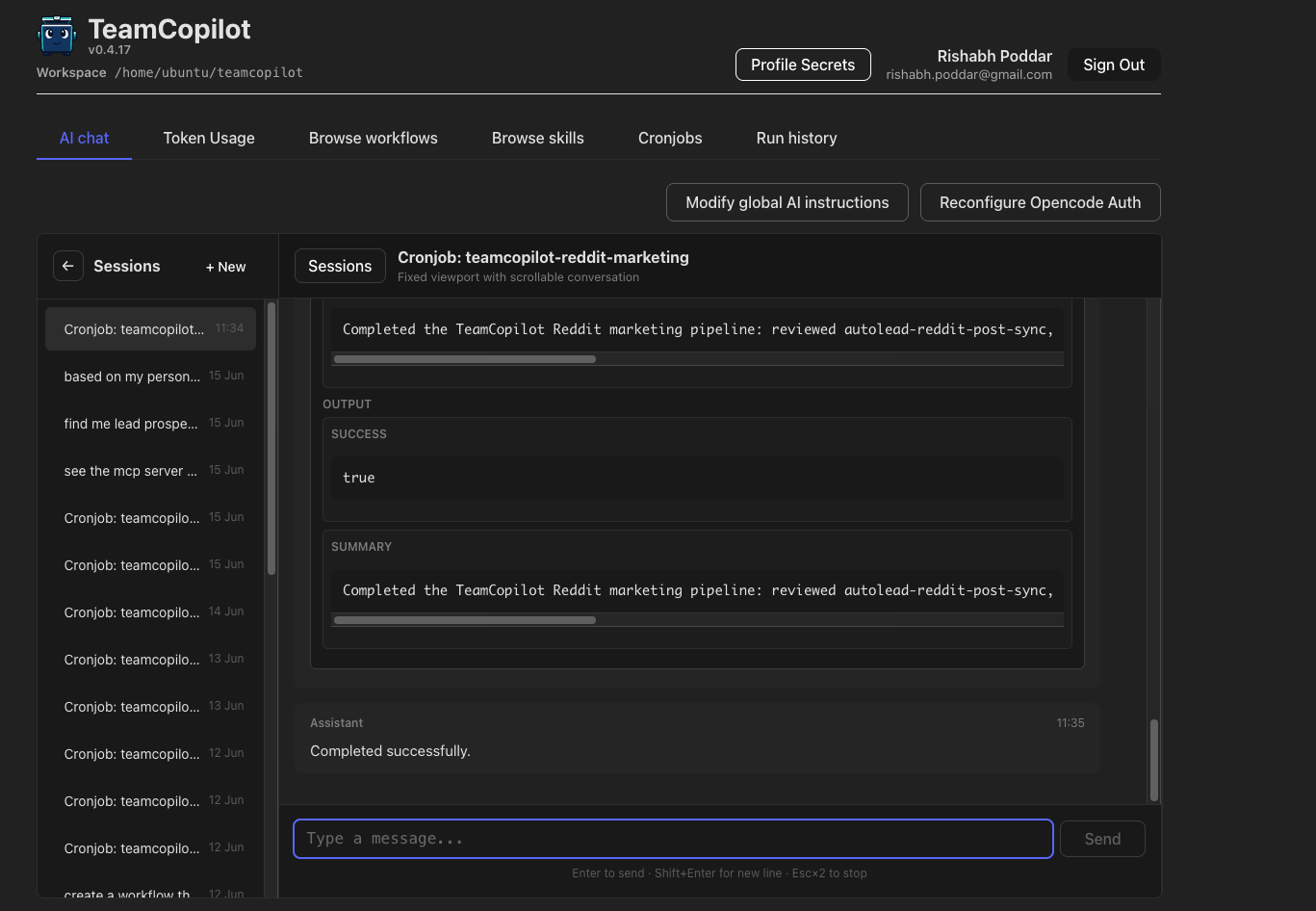Click the sessions list vertical scrollbar
1316x911 pixels.
tap(271, 438)
